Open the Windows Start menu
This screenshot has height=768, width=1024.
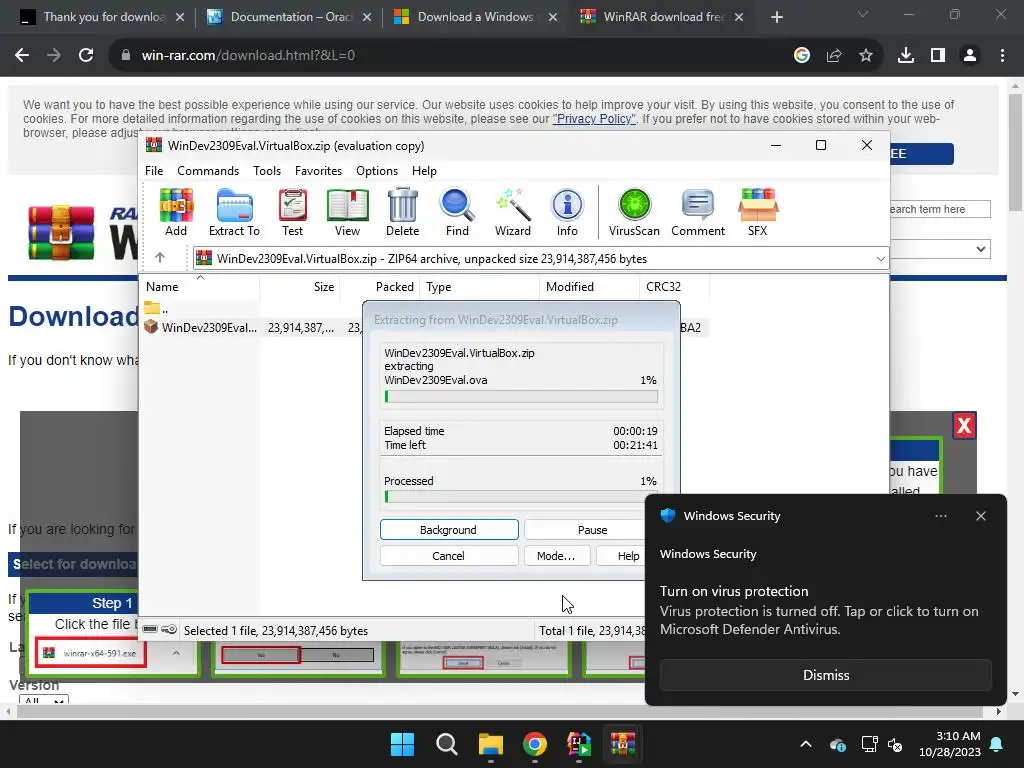(x=402, y=744)
